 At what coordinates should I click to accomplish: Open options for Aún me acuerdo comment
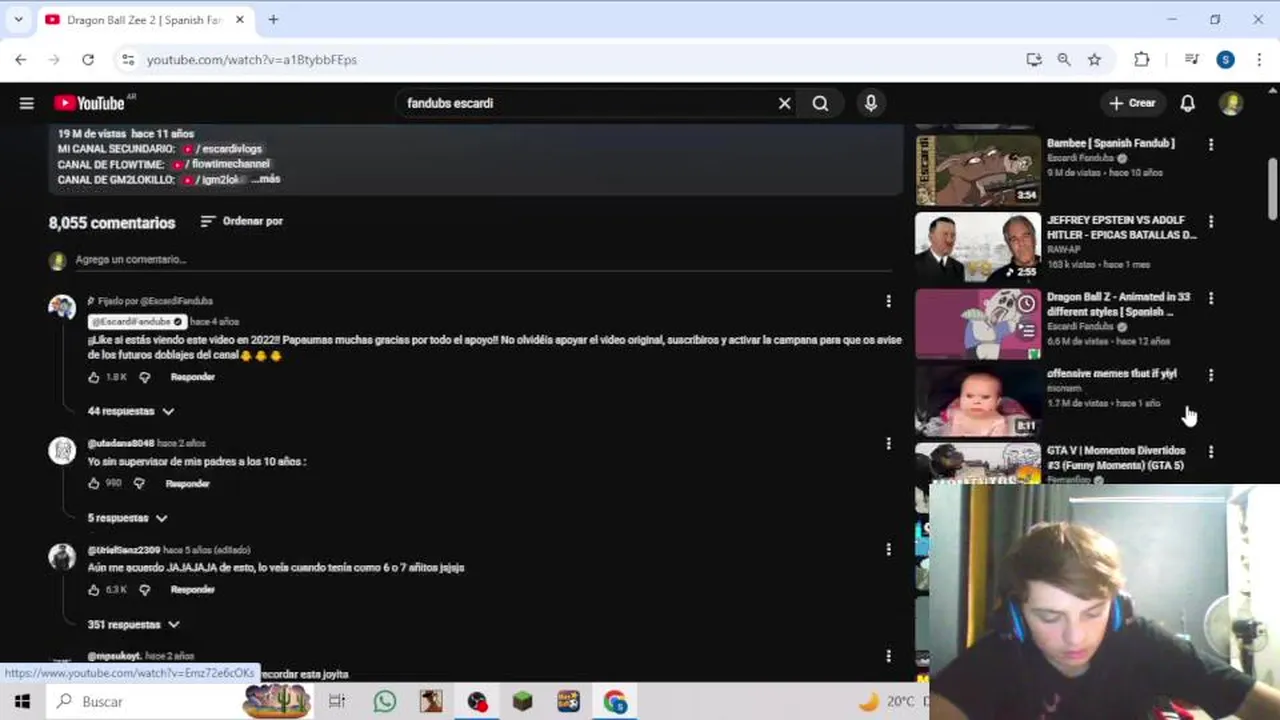[x=888, y=549]
